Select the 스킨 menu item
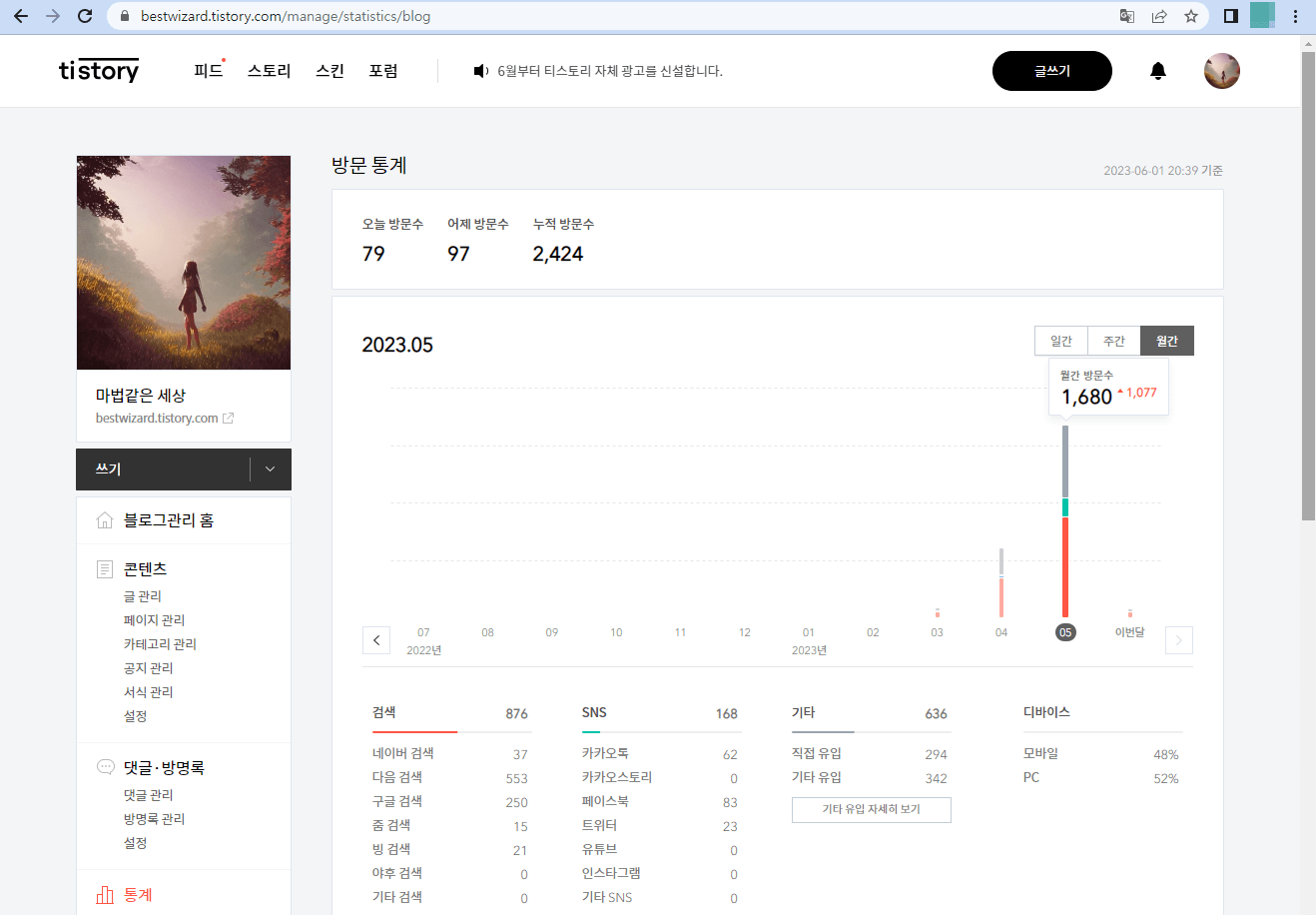Screen dimensions: 1316x915 click(329, 70)
